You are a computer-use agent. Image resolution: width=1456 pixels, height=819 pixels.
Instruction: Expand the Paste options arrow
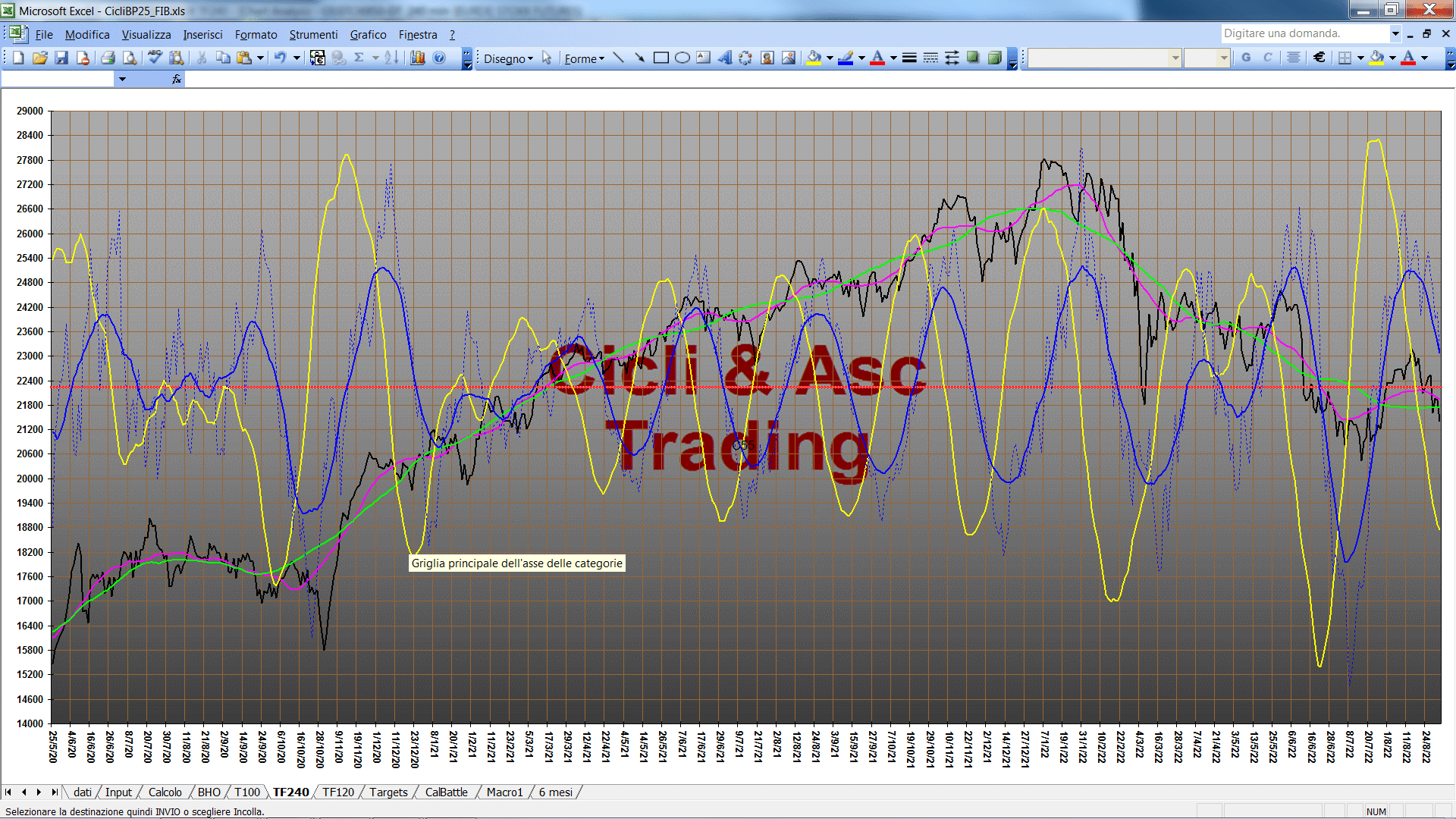point(260,58)
